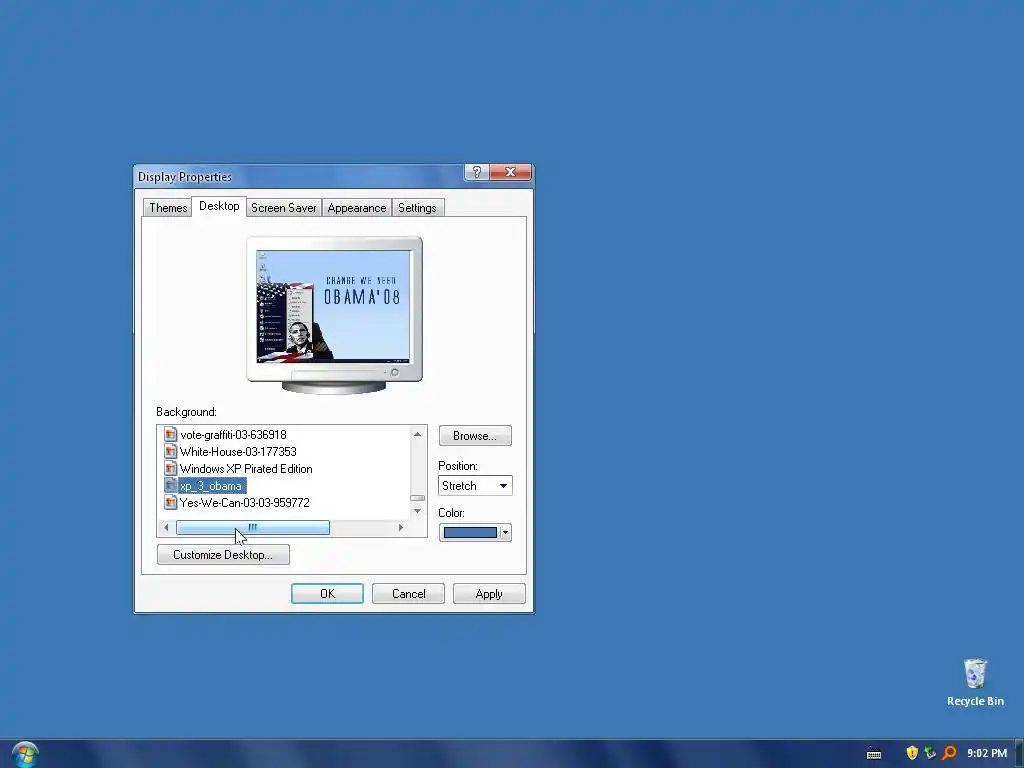Open the Screen Saver tab
The width and height of the screenshot is (1024, 768).
pos(283,208)
